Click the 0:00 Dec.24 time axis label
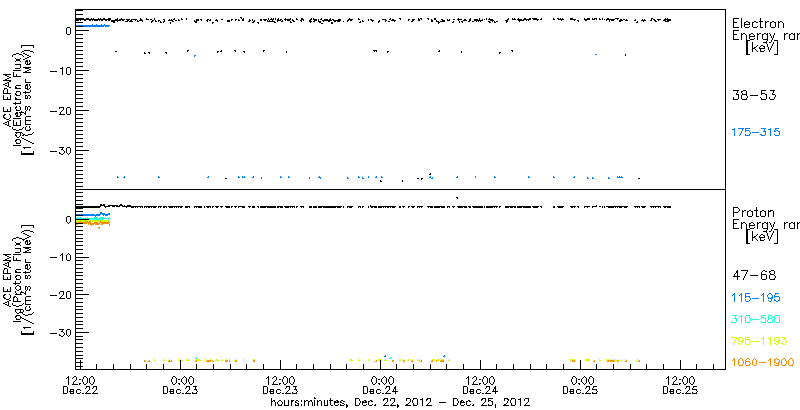Viewport: 800px width, 410px height. [x=382, y=386]
